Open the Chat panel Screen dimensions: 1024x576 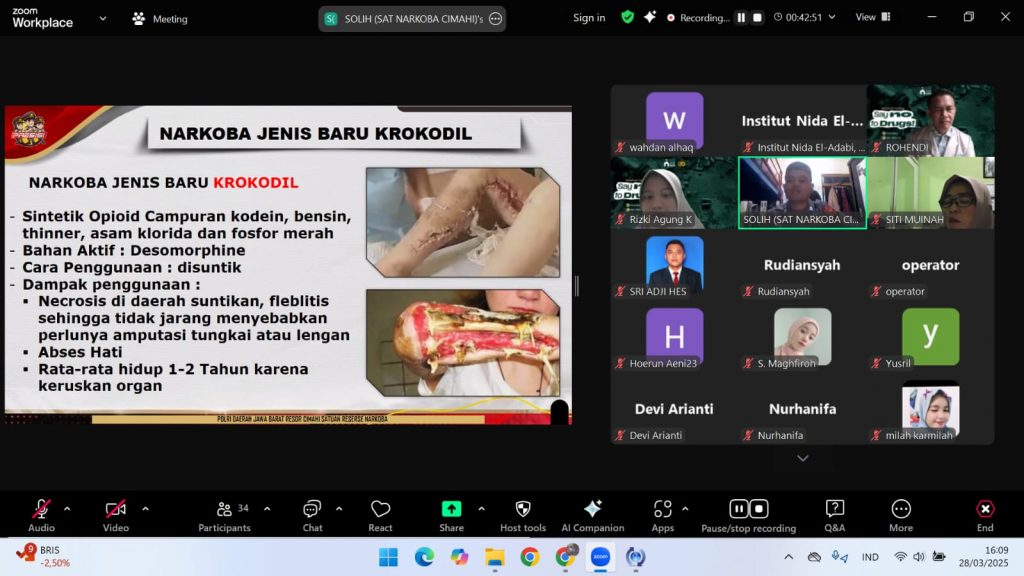(312, 510)
